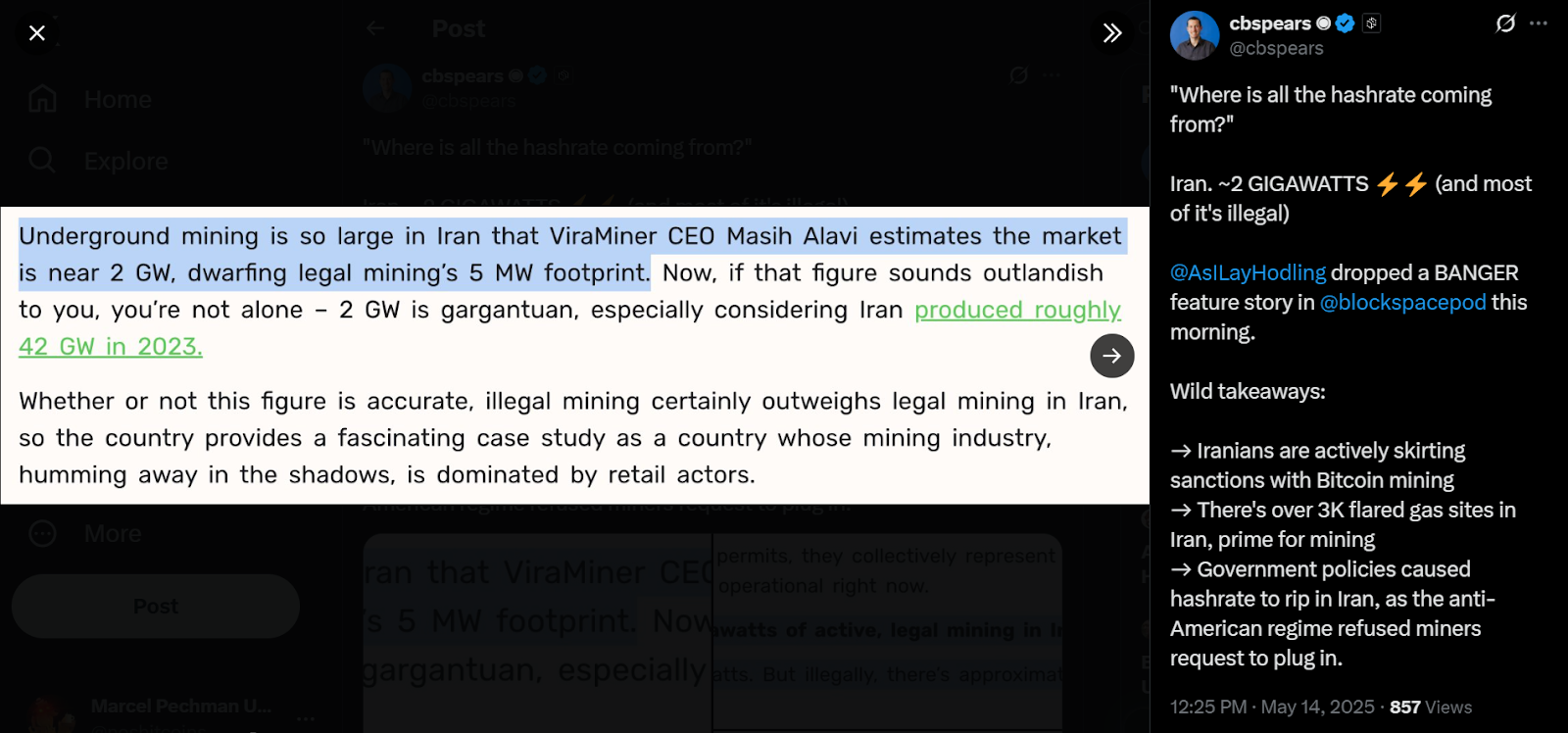Click the gray circle badge after cbspears name
This screenshot has width=1568, height=733.
[x=1324, y=24]
